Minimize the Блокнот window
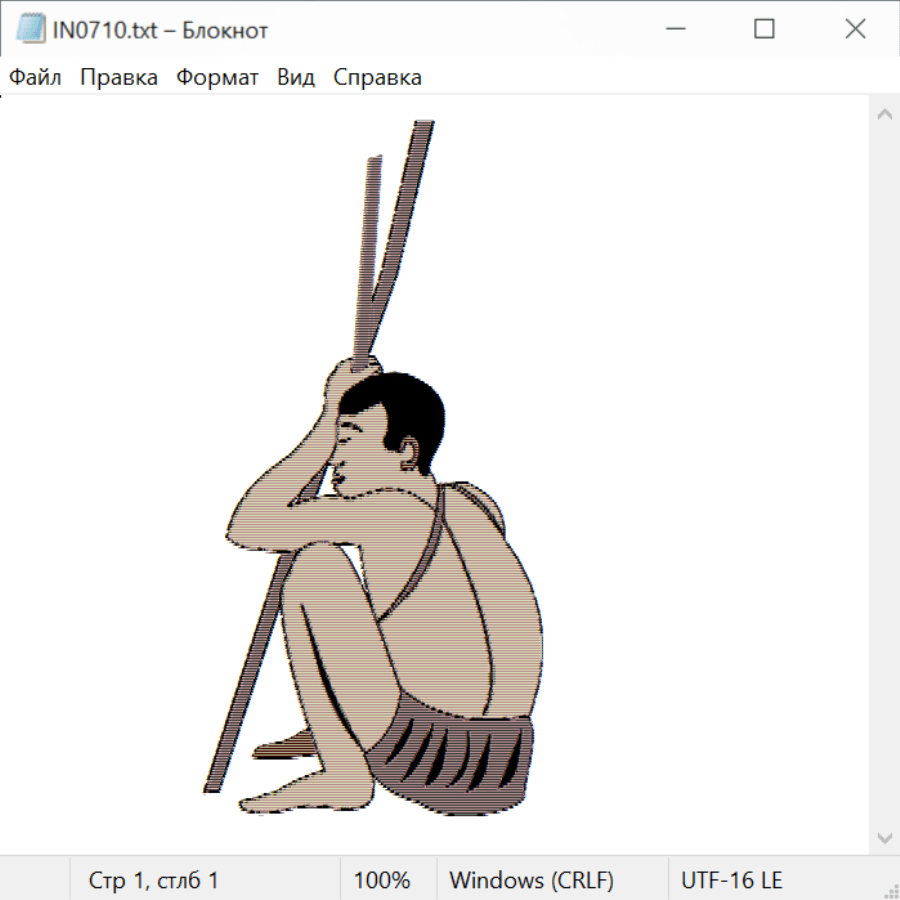 tap(674, 30)
